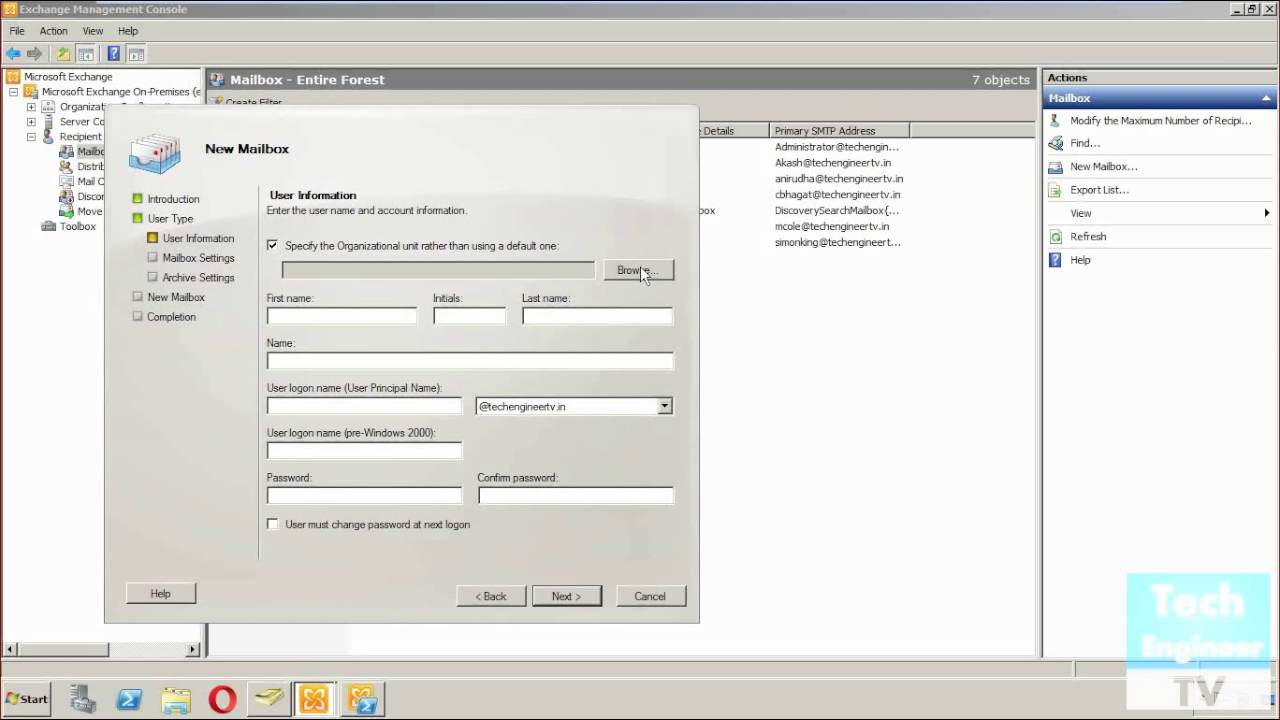Click Next in the New Mailbox wizard
This screenshot has width=1280, height=720.
[567, 596]
